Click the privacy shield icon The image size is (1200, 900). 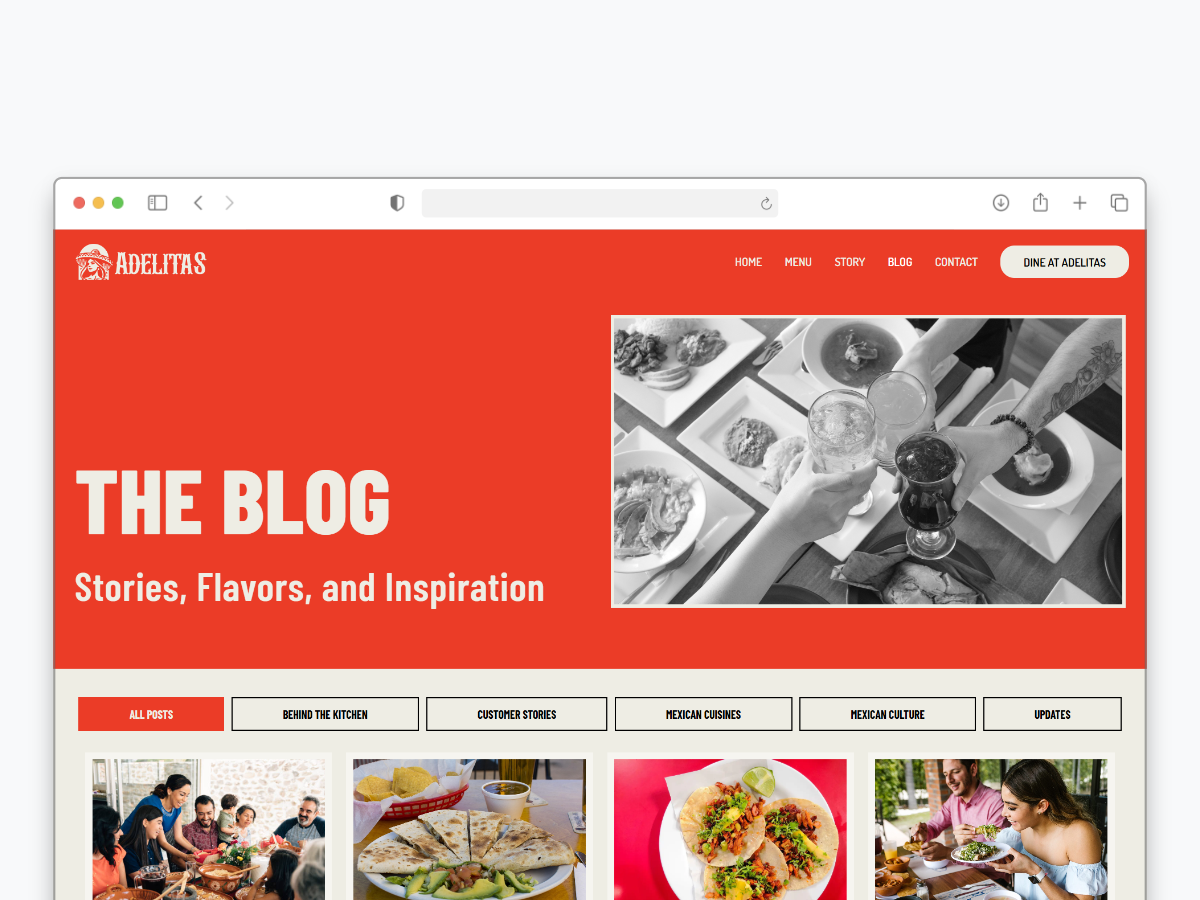coord(397,203)
